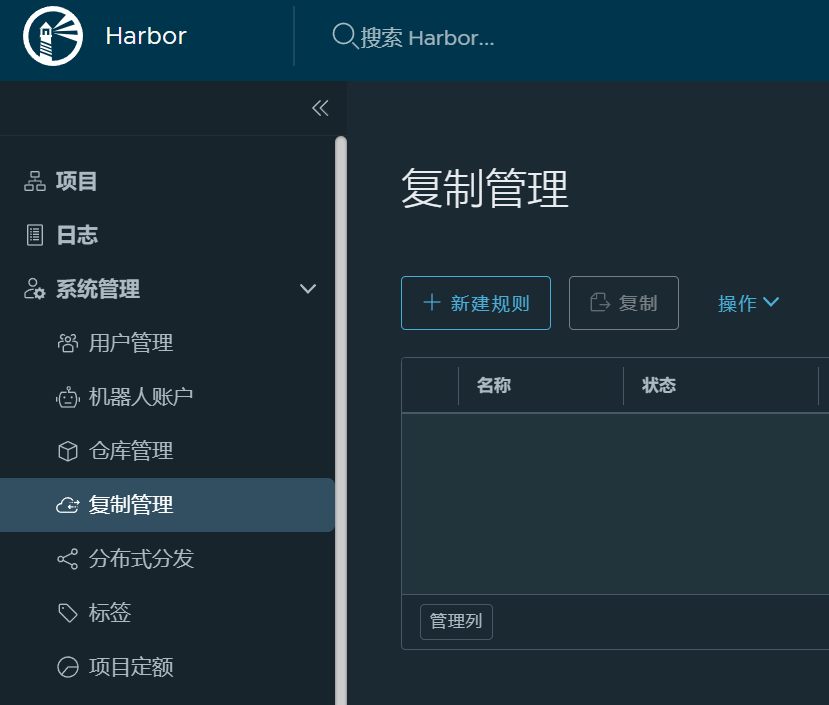Collapse sidebar with double-chevron icon
Viewport: 829px width, 705px height.
(320, 108)
